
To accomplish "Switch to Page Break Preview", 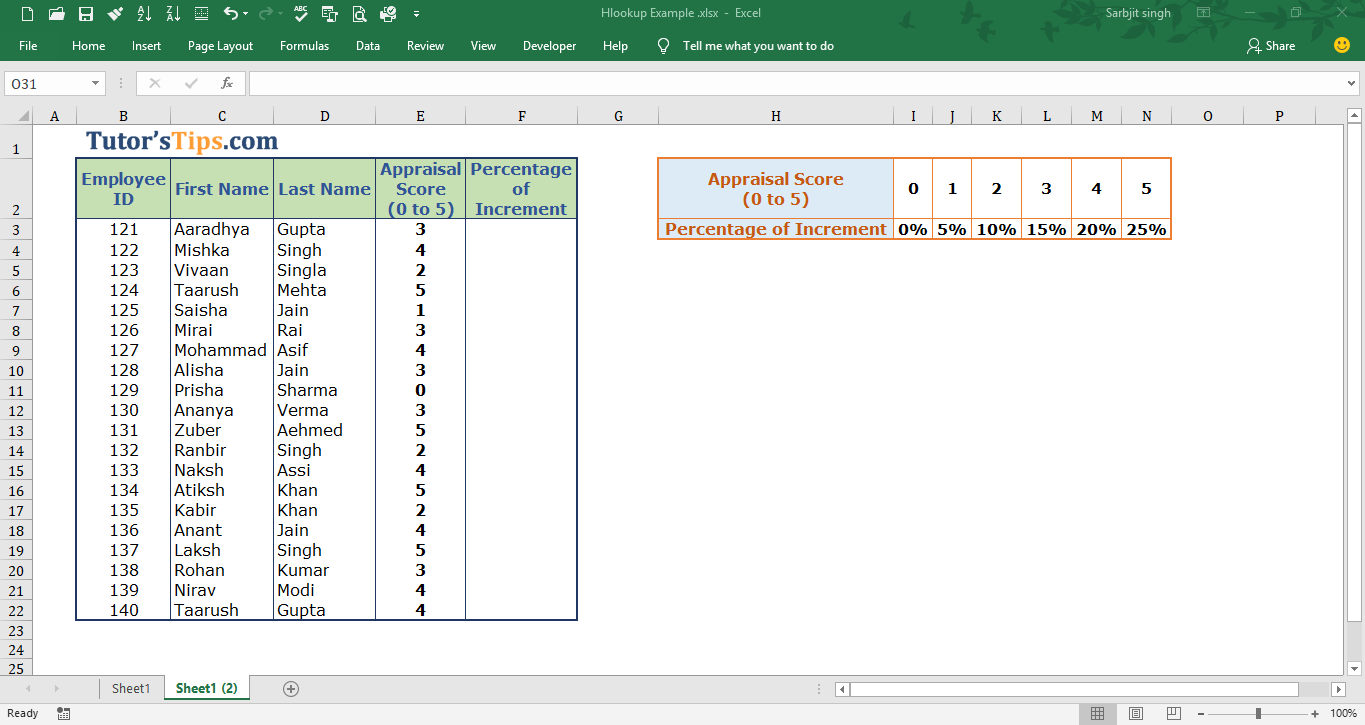I will click(x=1172, y=713).
